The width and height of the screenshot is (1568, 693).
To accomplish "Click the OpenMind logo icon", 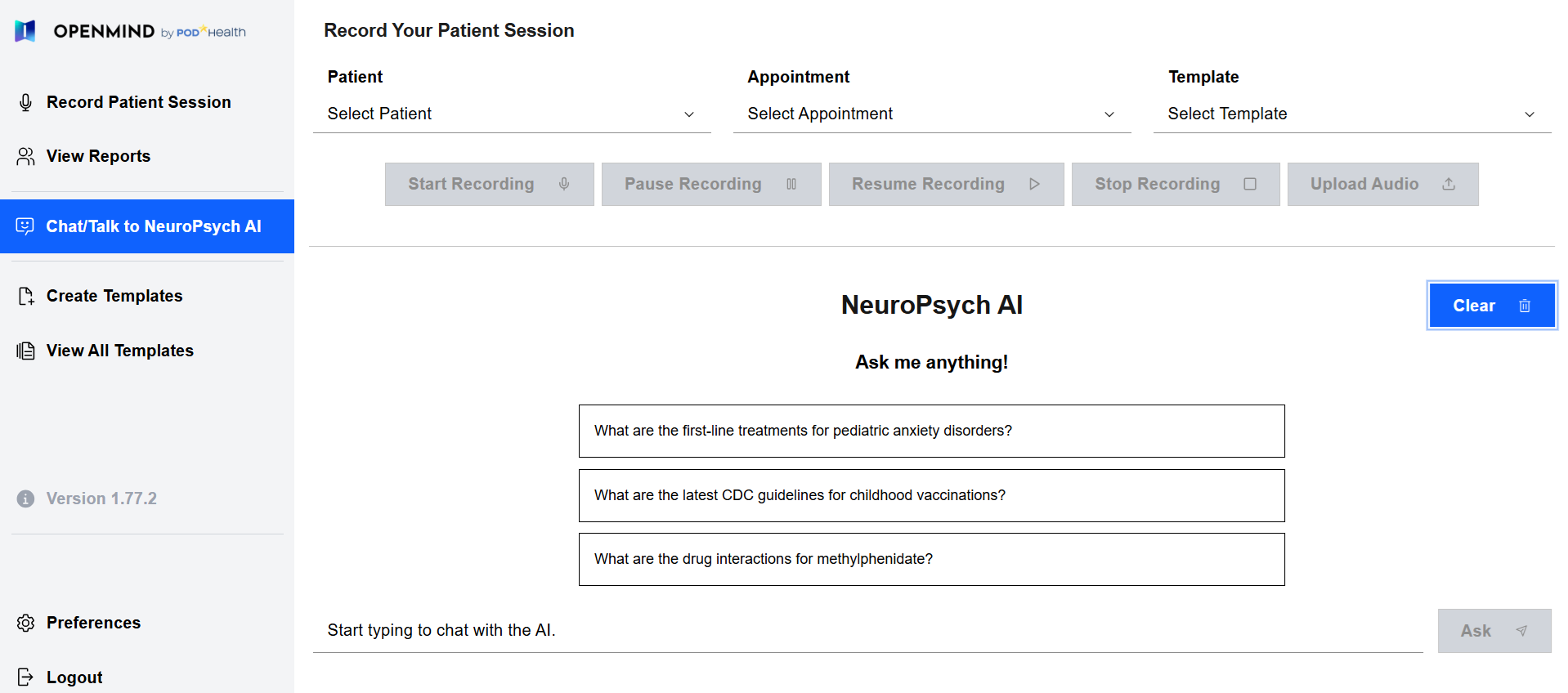I will click(x=25, y=31).
